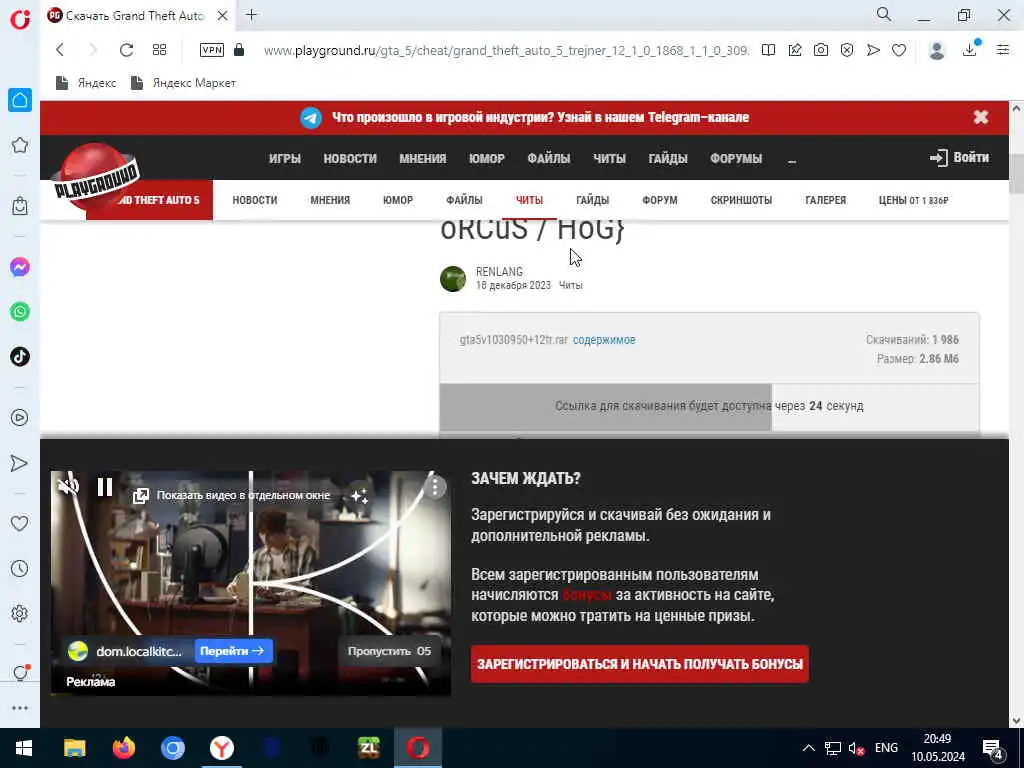Select СКРИНШОТЫ tab in game submenu
Screen dimensions: 1024x768
coord(741,200)
